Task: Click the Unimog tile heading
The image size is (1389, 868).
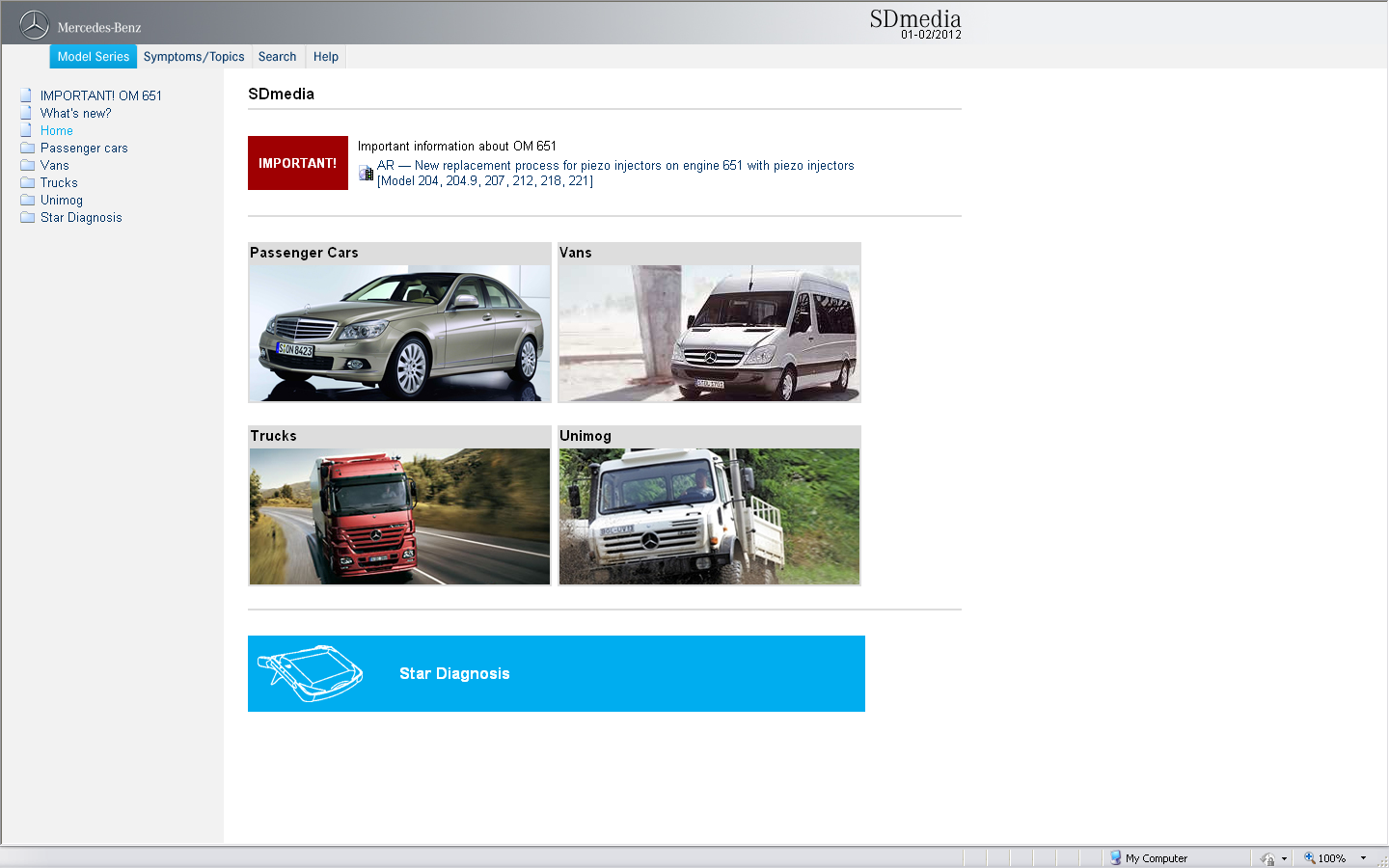Action: (586, 436)
